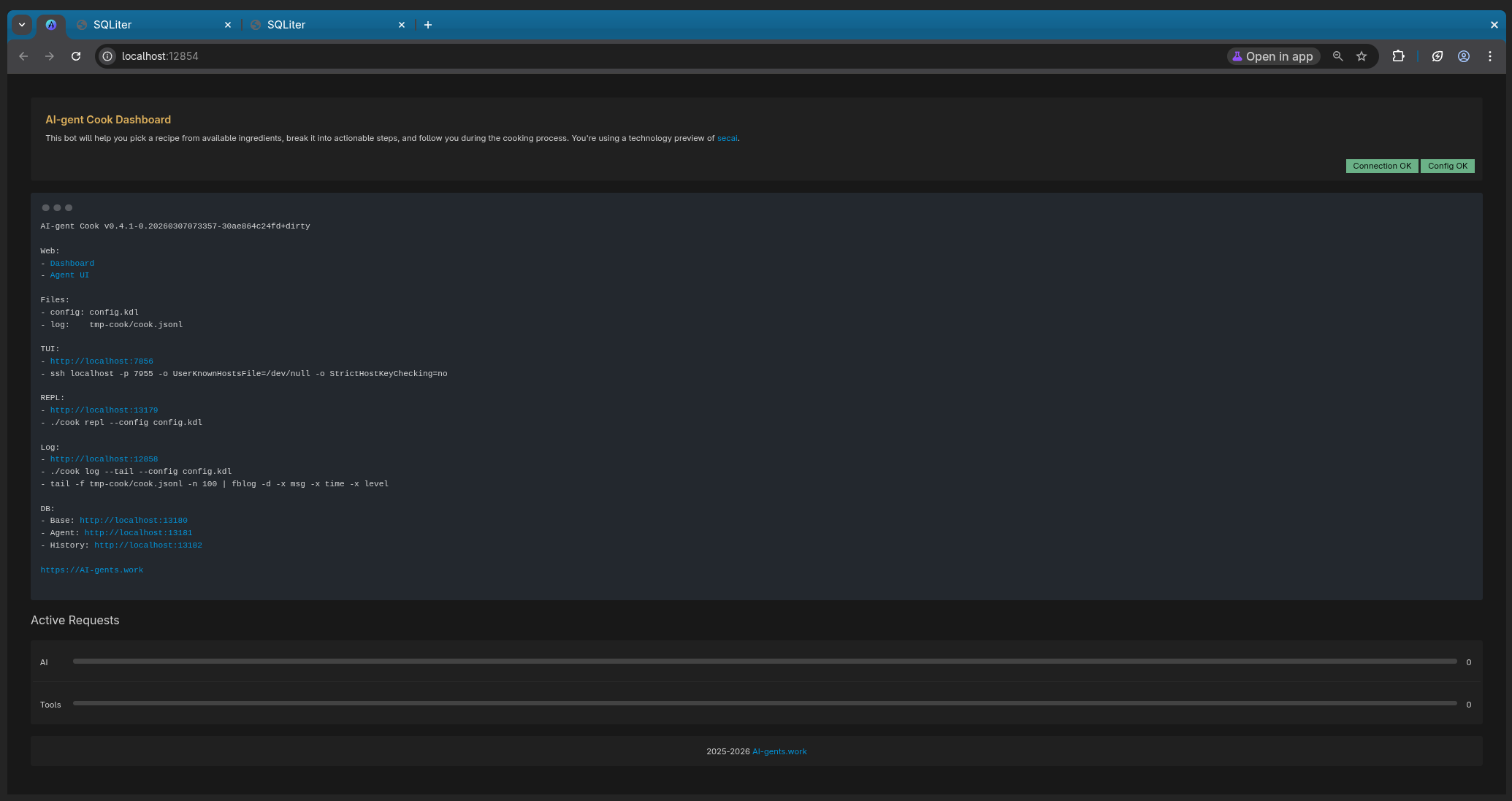Viewport: 1512px width, 801px height.
Task: Click the AI active requests progress bar
Action: click(x=764, y=662)
